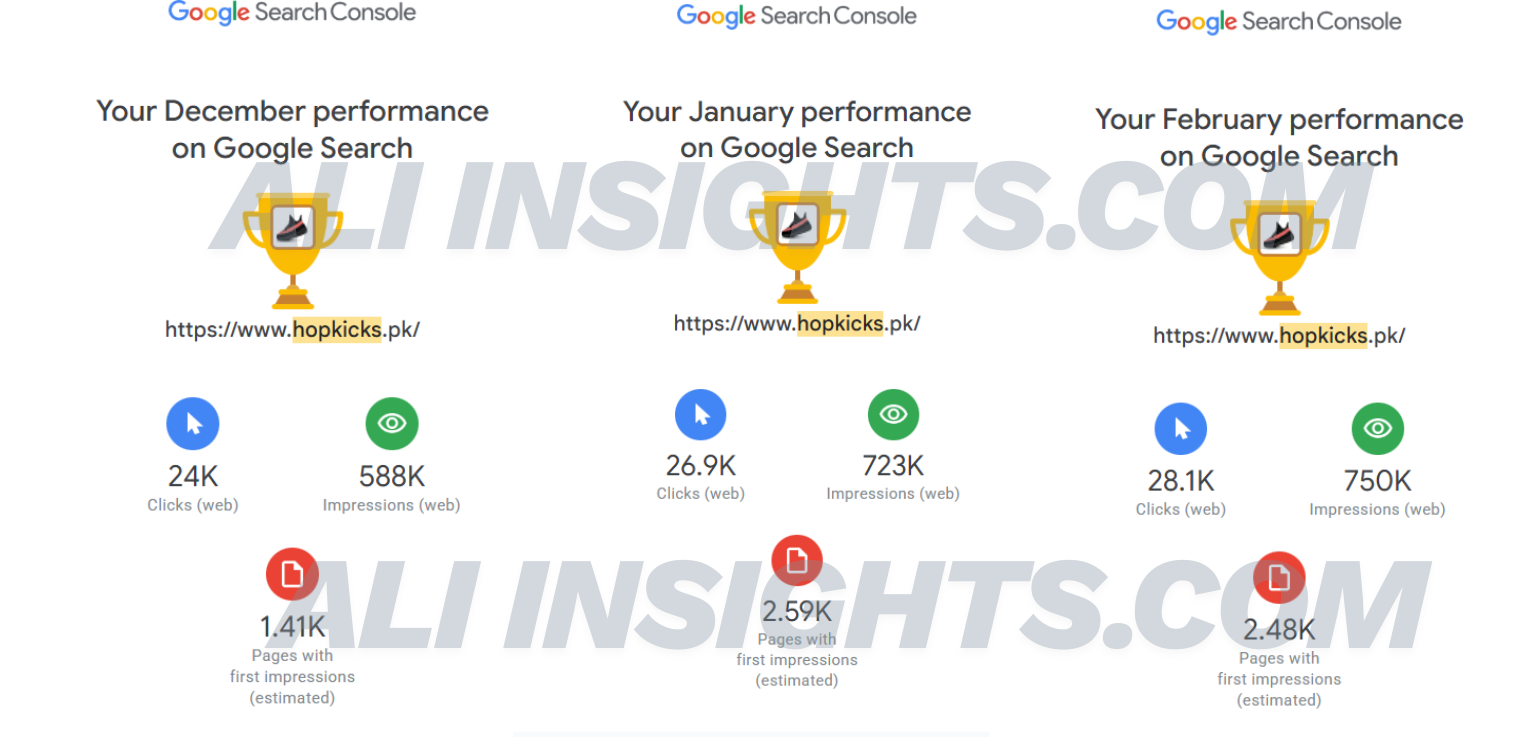The width and height of the screenshot is (1535, 737).
Task: Click the February trophy icon
Action: [1279, 256]
